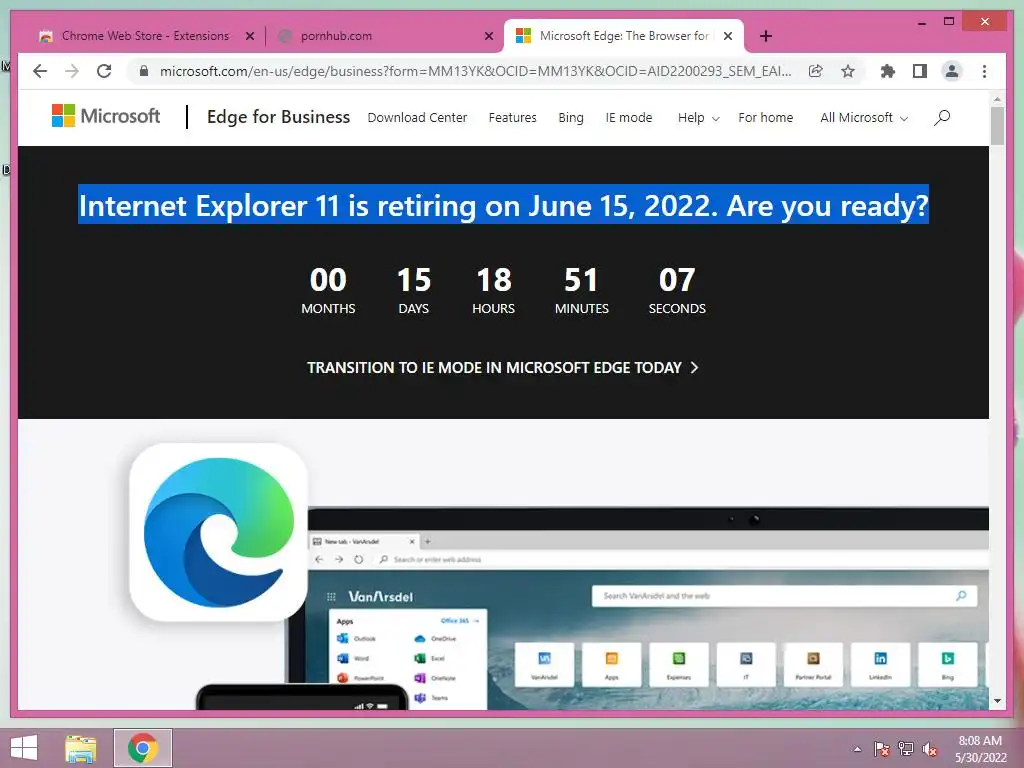Click the vertical scrollbar thumb
The width and height of the screenshot is (1024, 768).
pos(997,125)
